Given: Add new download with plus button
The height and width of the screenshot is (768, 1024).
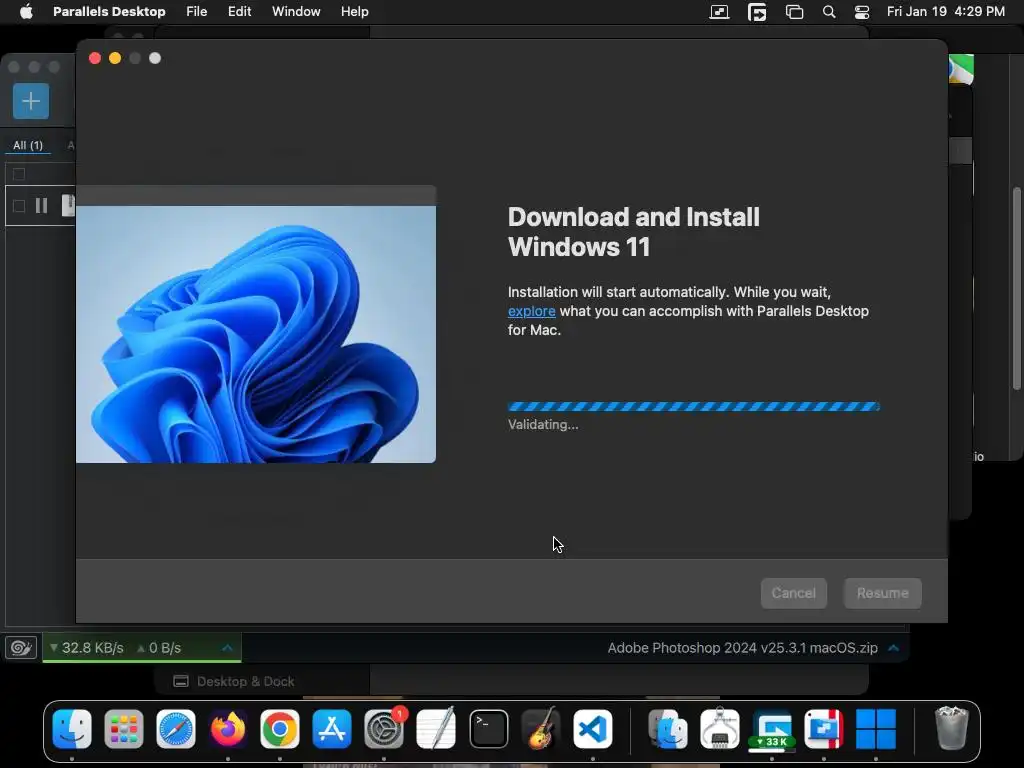Looking at the screenshot, I should tap(31, 101).
